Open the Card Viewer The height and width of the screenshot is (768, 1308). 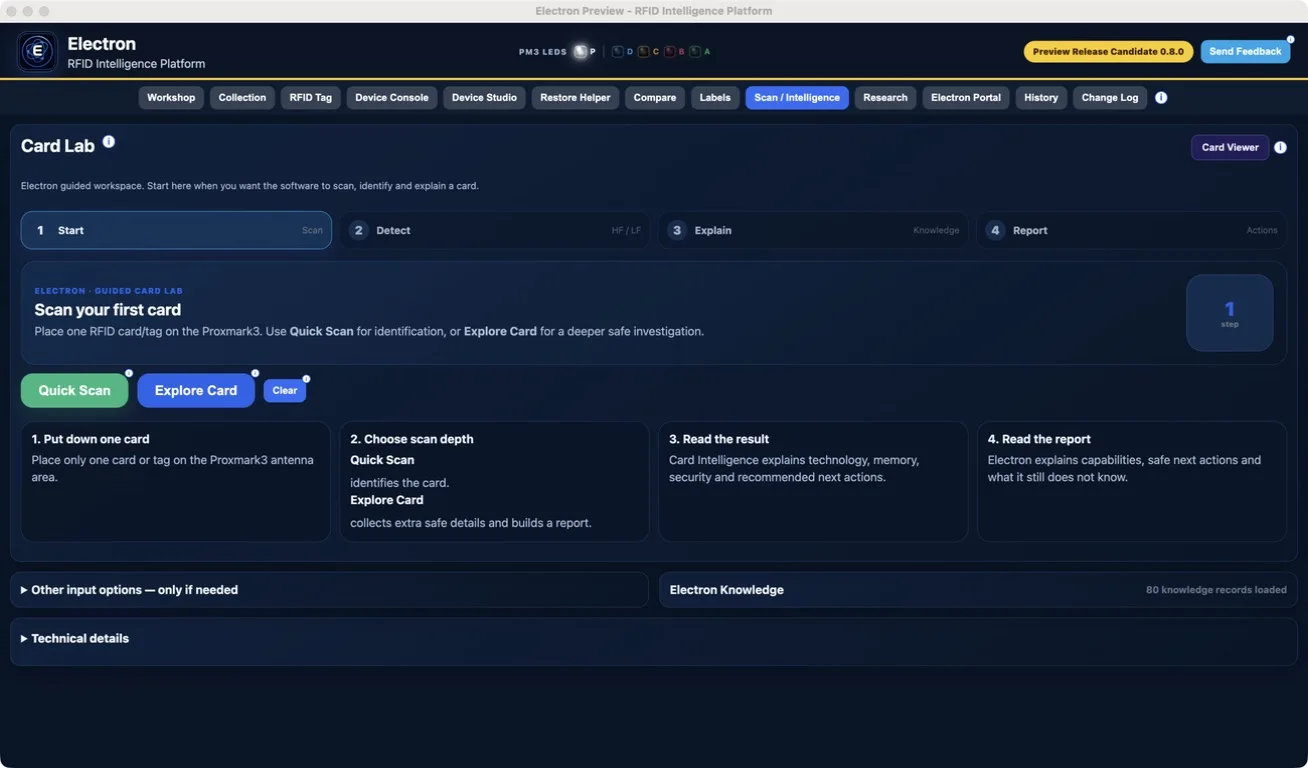[1230, 148]
